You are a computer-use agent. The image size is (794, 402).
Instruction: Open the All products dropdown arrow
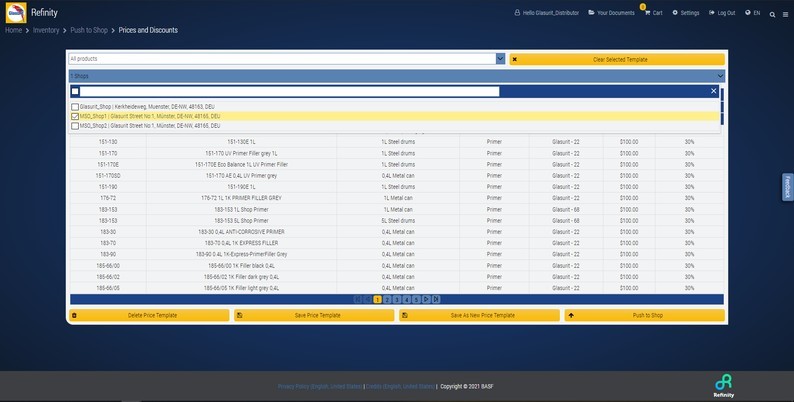tap(500, 59)
